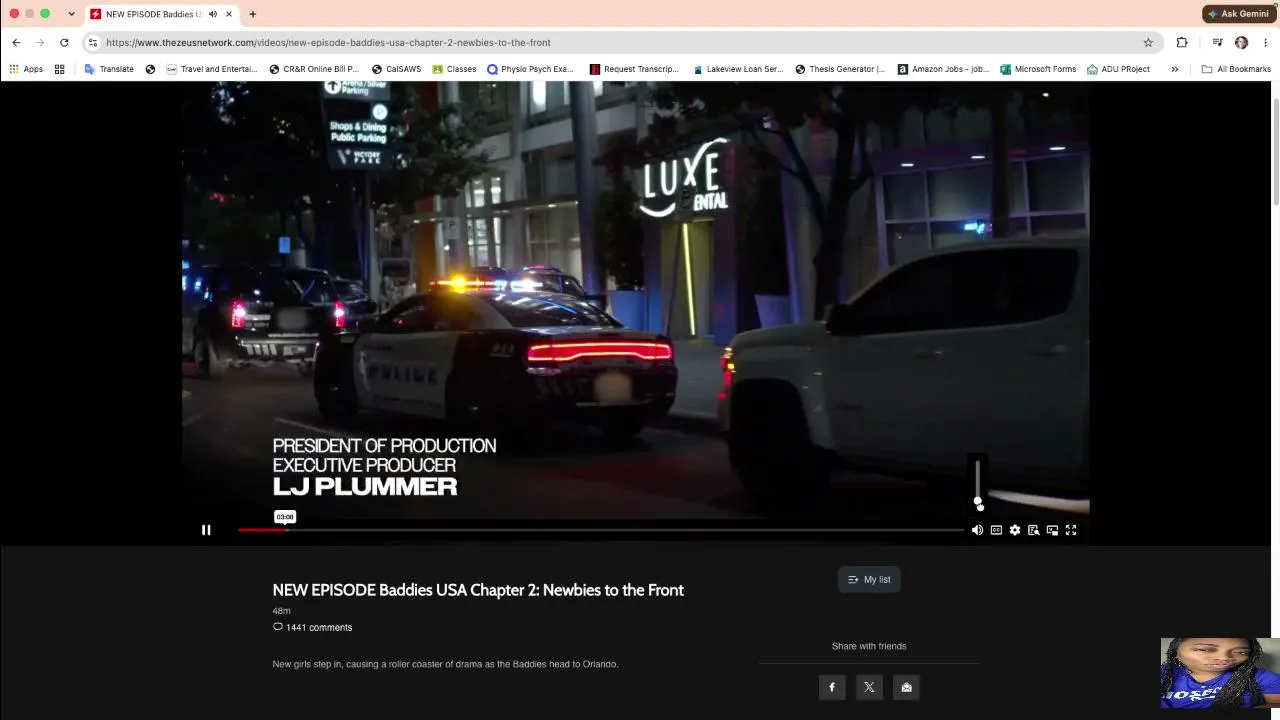Add video to My list
This screenshot has height=720, width=1280.
tap(869, 580)
